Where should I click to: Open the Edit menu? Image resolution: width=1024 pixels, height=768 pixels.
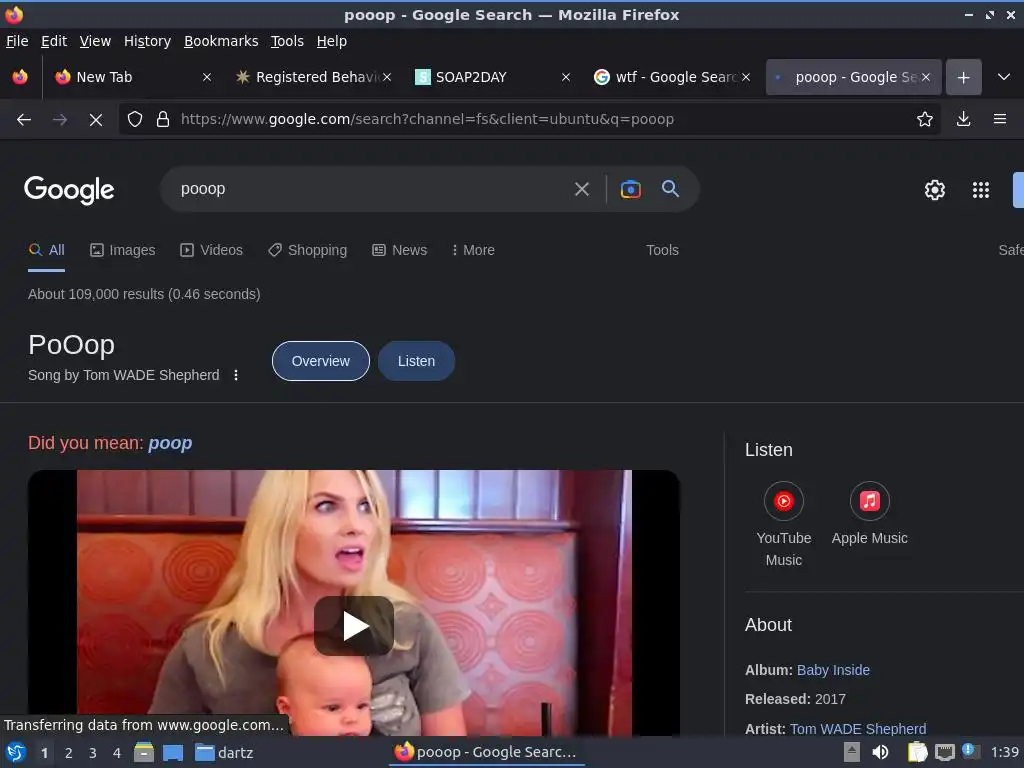pos(54,41)
